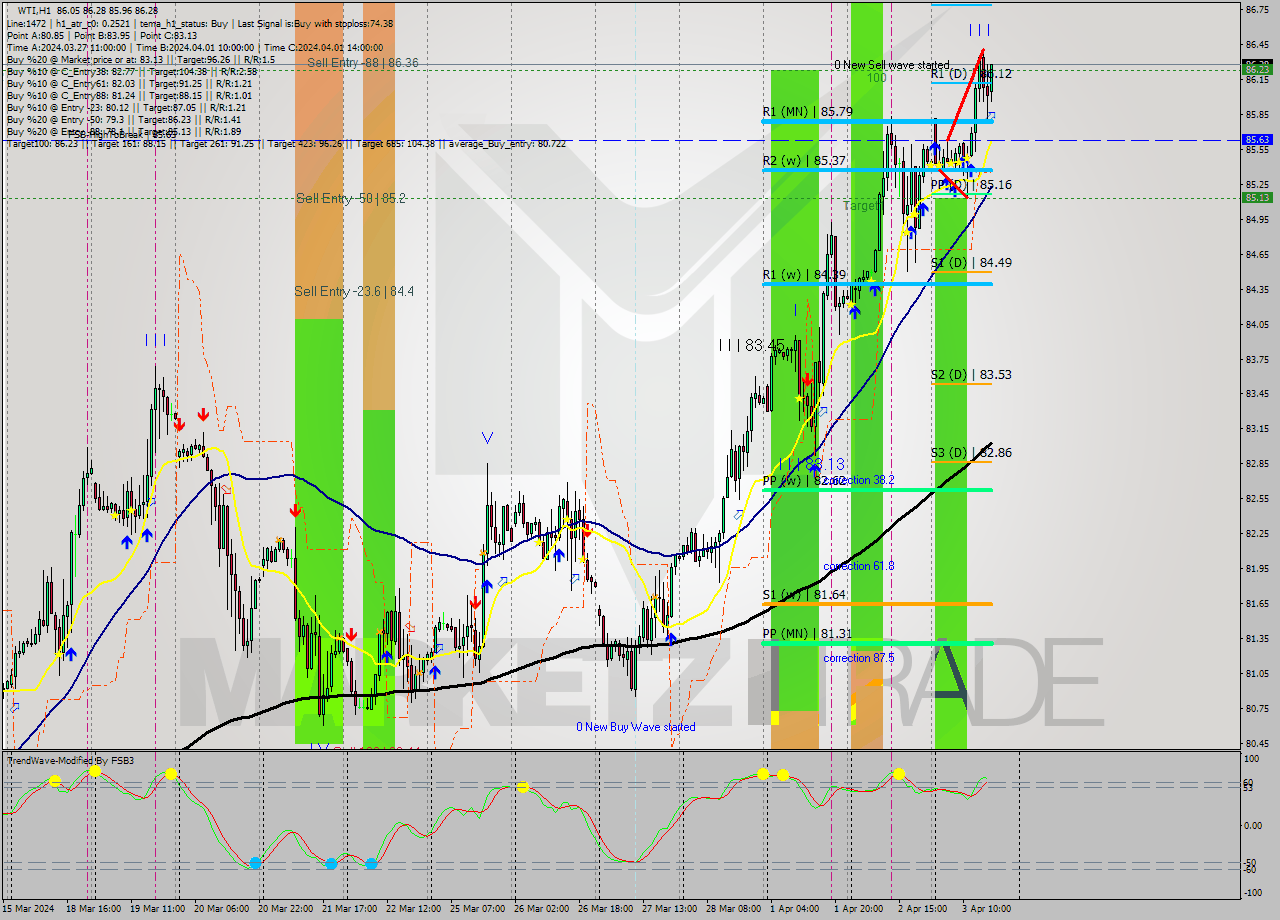
Task: Click the Buy %10 @ C_Entry38 line
Action: click(132, 71)
